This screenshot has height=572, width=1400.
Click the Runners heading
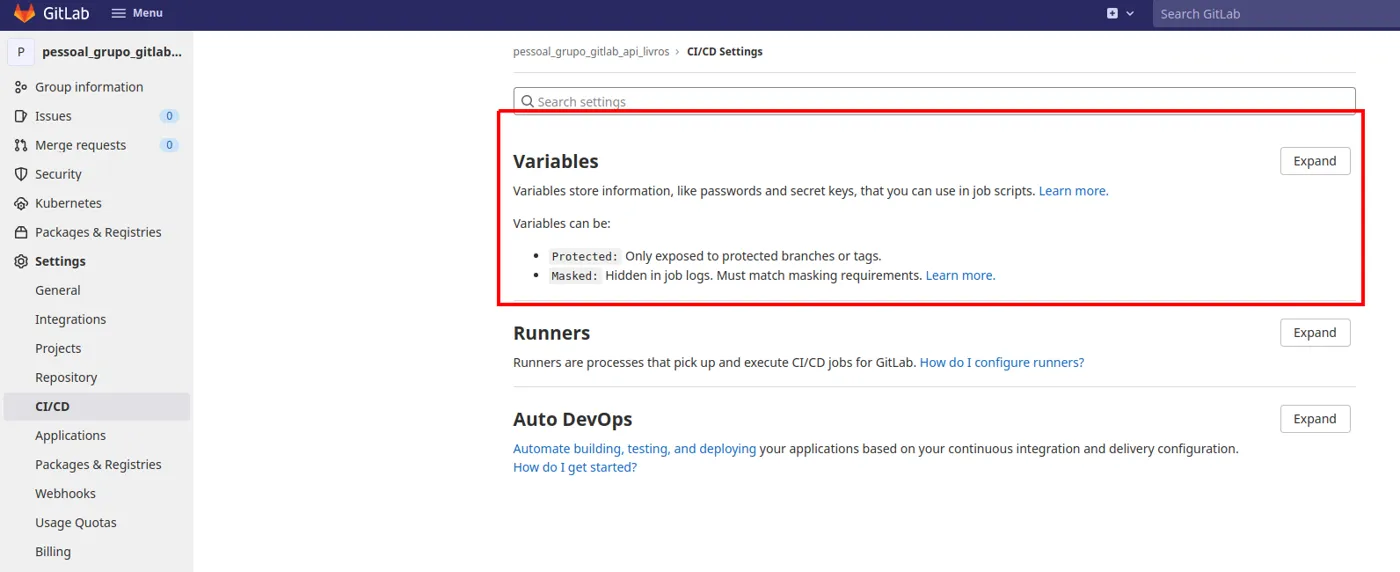point(551,333)
